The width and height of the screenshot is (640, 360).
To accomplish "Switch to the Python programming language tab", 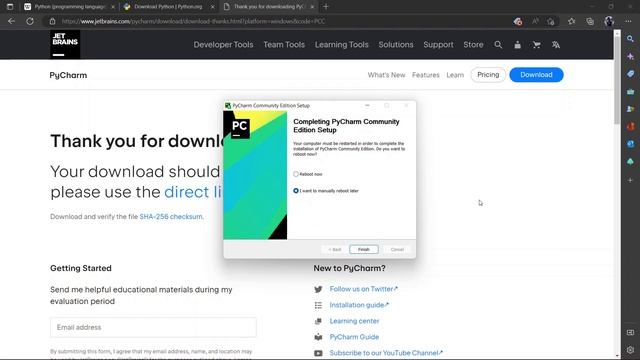I will point(70,7).
